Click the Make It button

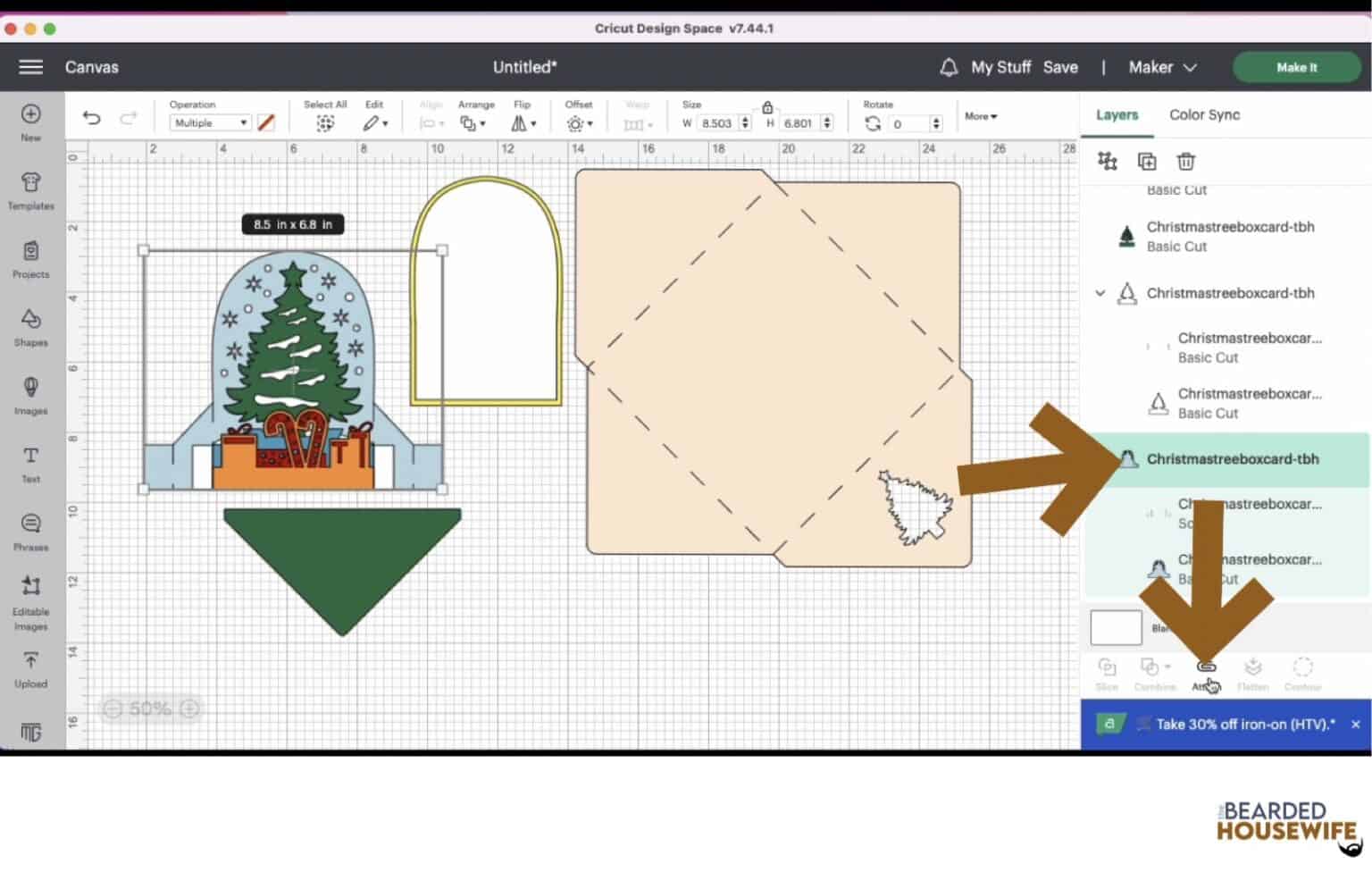(1296, 67)
